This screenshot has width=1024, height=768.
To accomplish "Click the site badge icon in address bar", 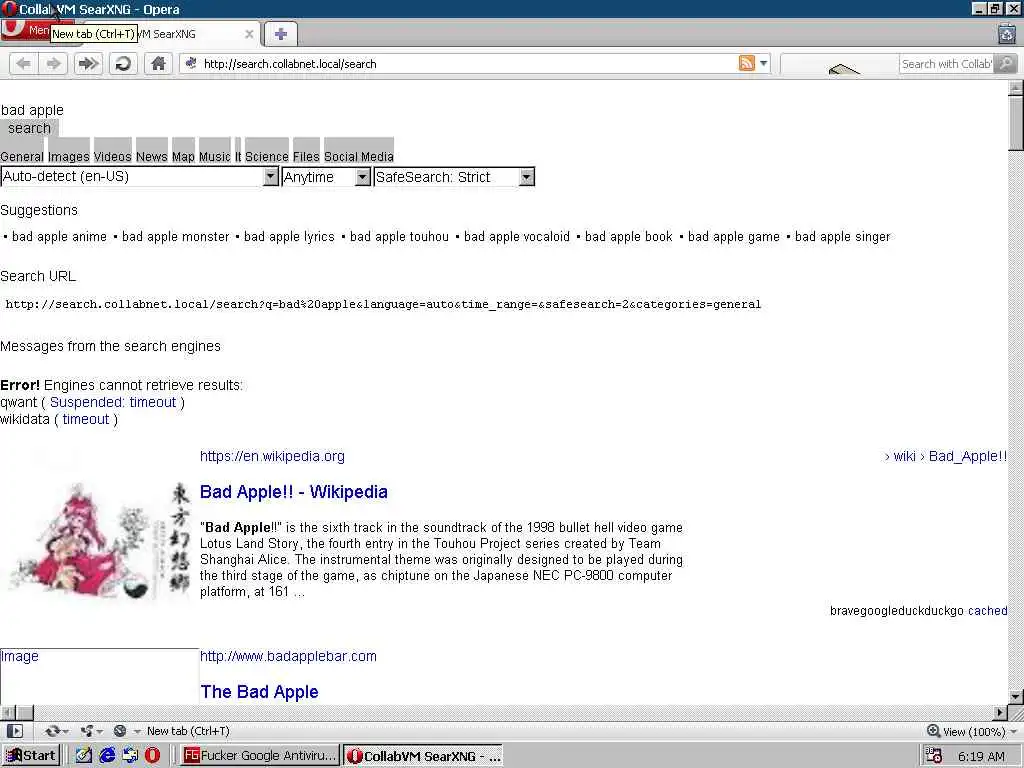I will (x=191, y=63).
